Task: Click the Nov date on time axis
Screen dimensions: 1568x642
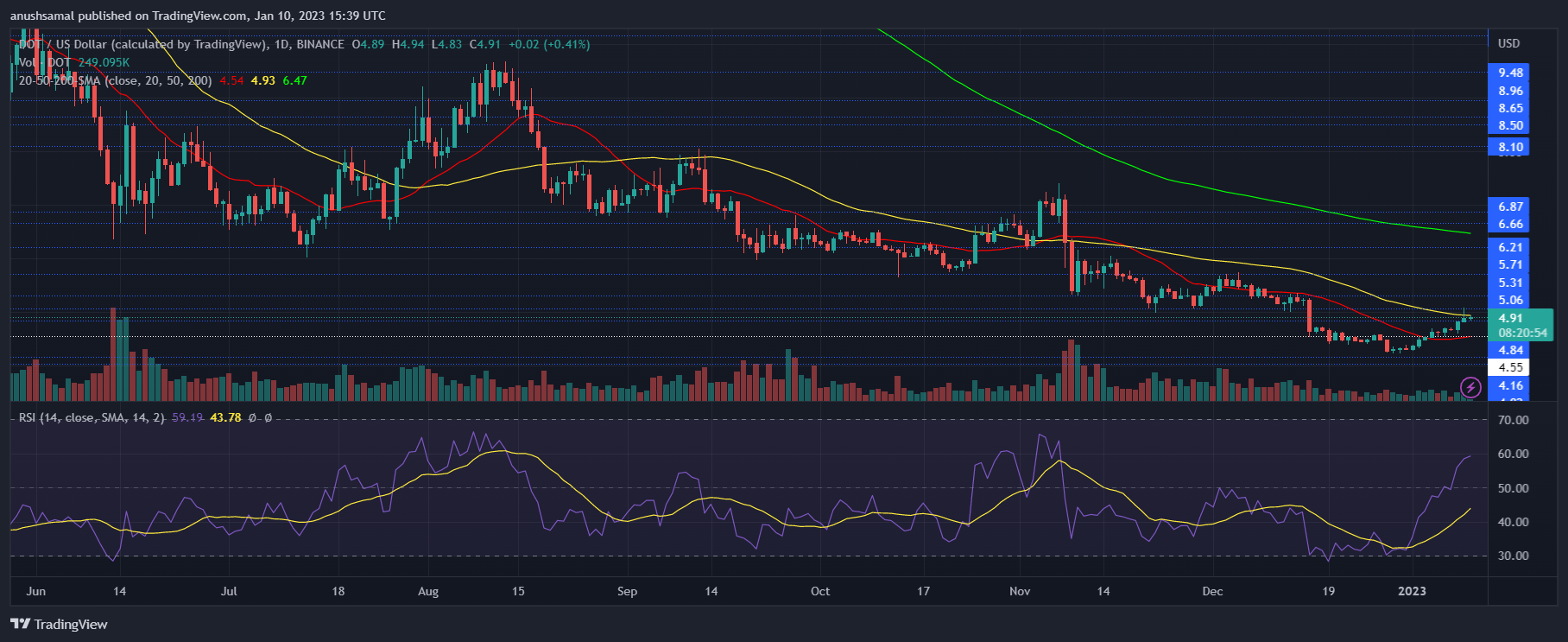Action: 1020,591
